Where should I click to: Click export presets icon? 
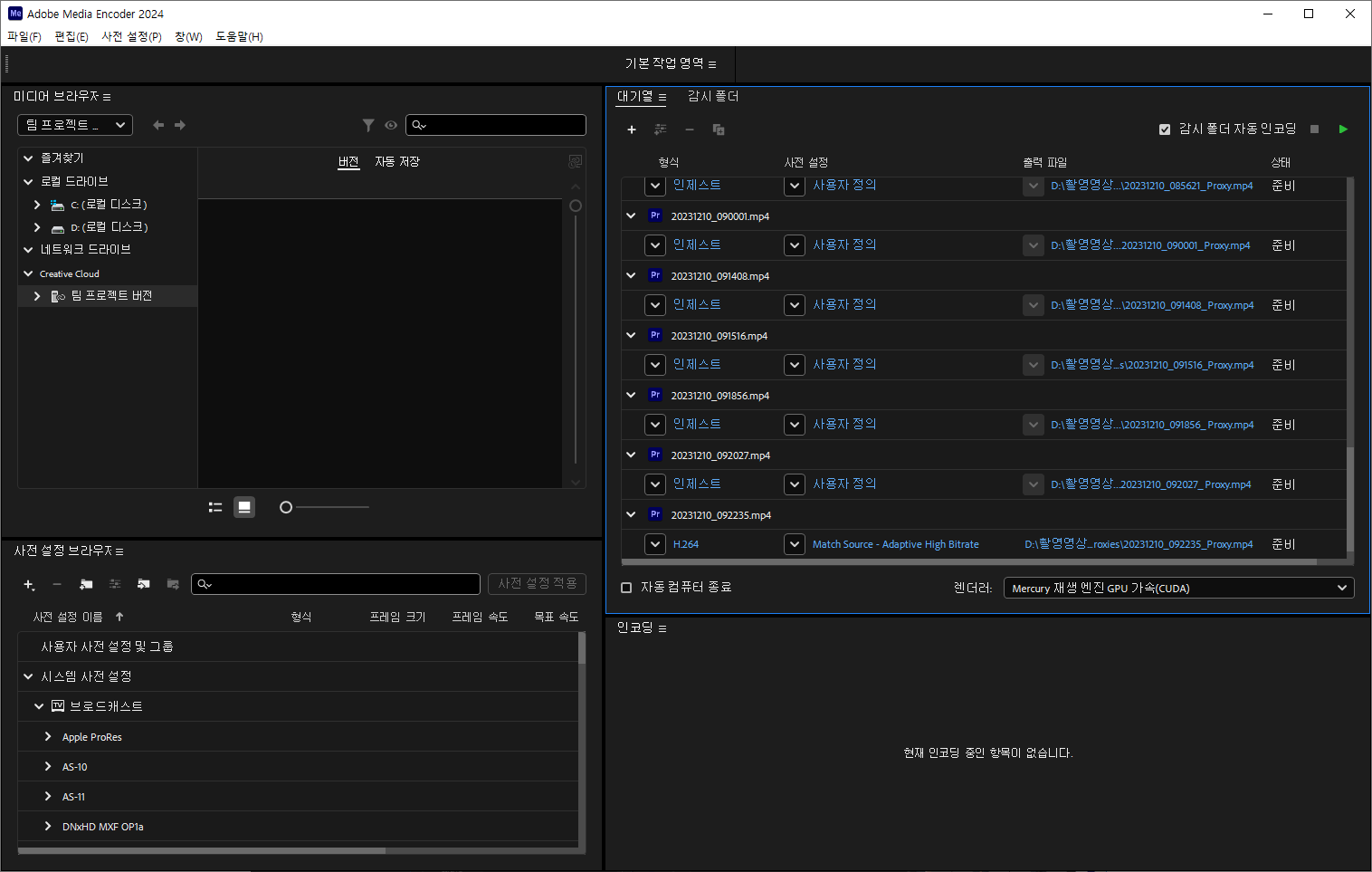click(x=173, y=584)
